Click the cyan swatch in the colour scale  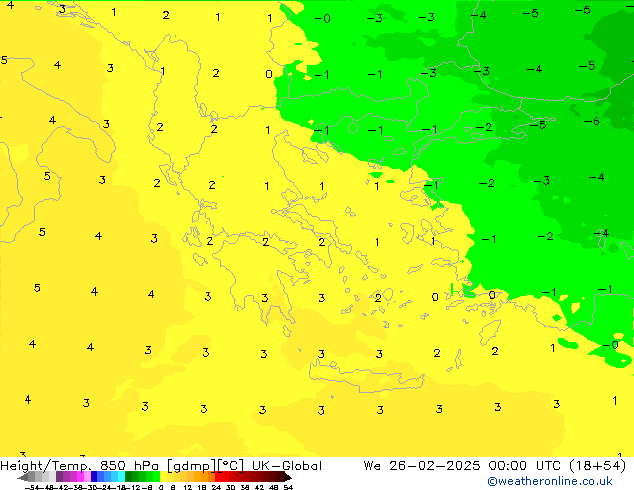pyautogui.click(x=121, y=477)
